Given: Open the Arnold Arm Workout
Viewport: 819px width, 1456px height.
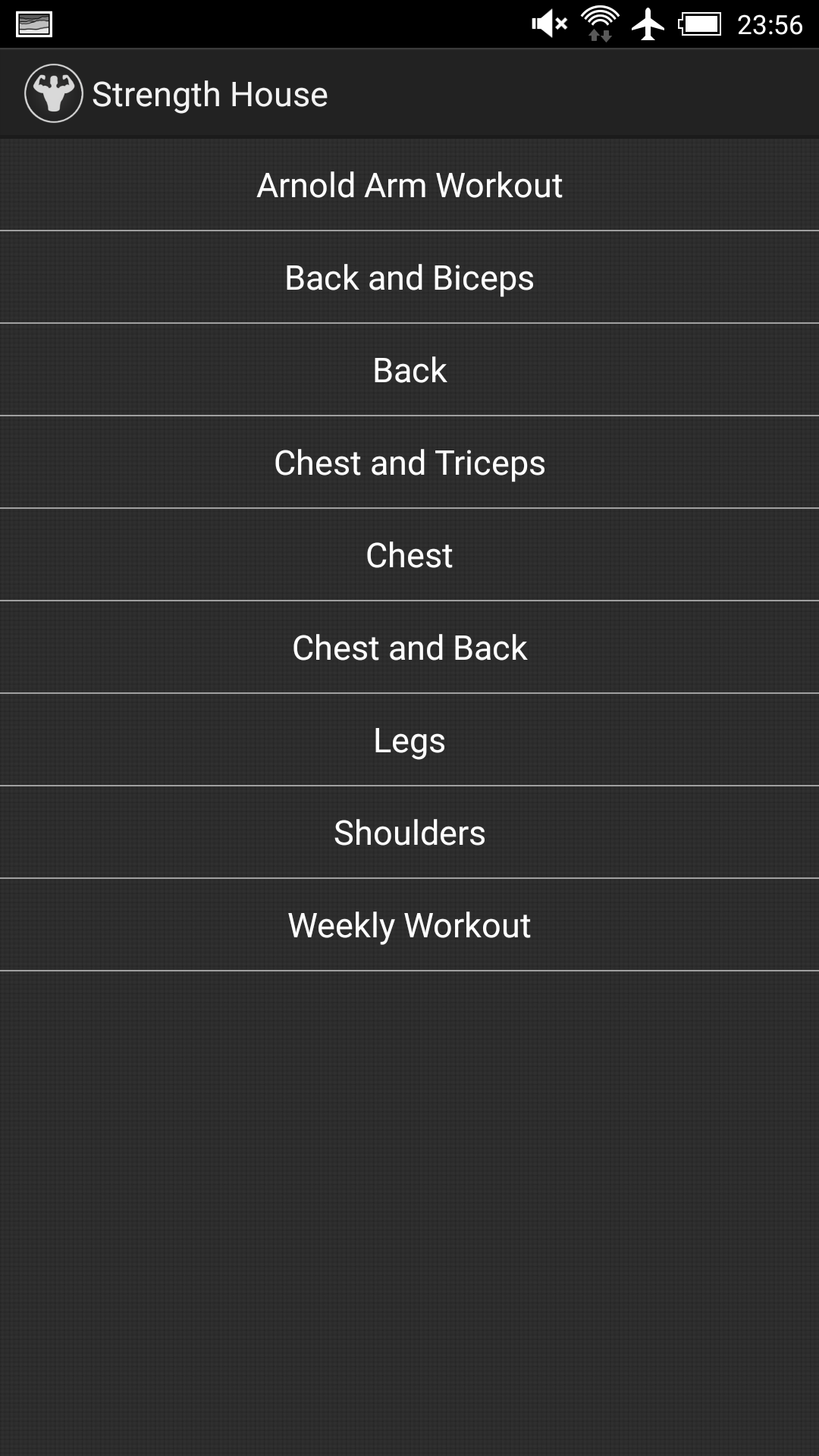Looking at the screenshot, I should click(409, 184).
